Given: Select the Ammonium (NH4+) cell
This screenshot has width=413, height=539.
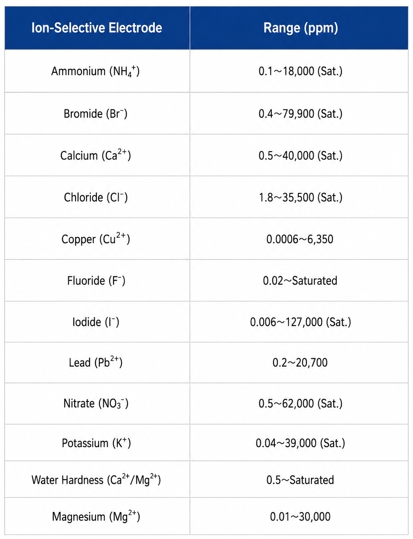Looking at the screenshot, I should point(97,71).
